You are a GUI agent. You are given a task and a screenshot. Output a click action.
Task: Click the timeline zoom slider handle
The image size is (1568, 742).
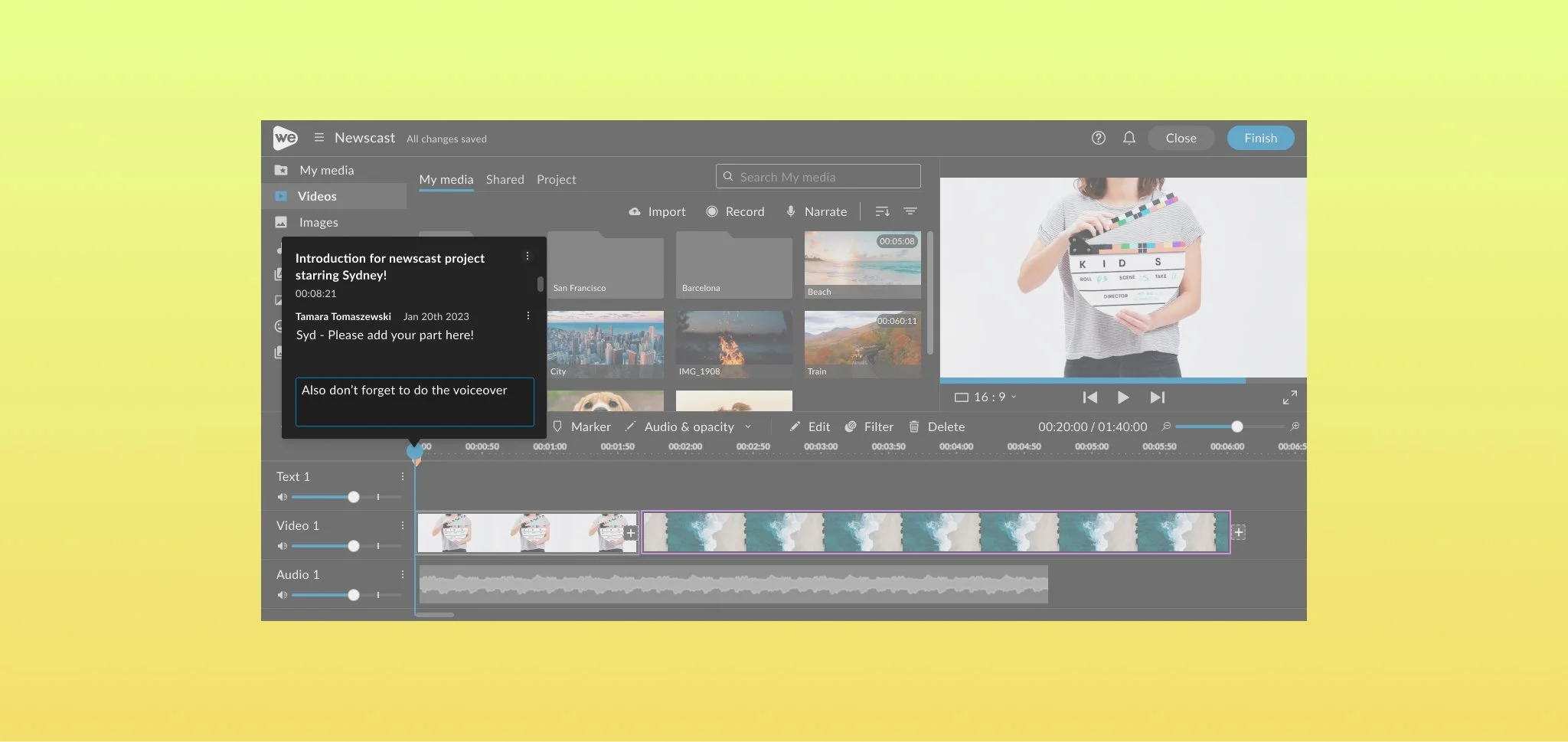pyautogui.click(x=1236, y=427)
